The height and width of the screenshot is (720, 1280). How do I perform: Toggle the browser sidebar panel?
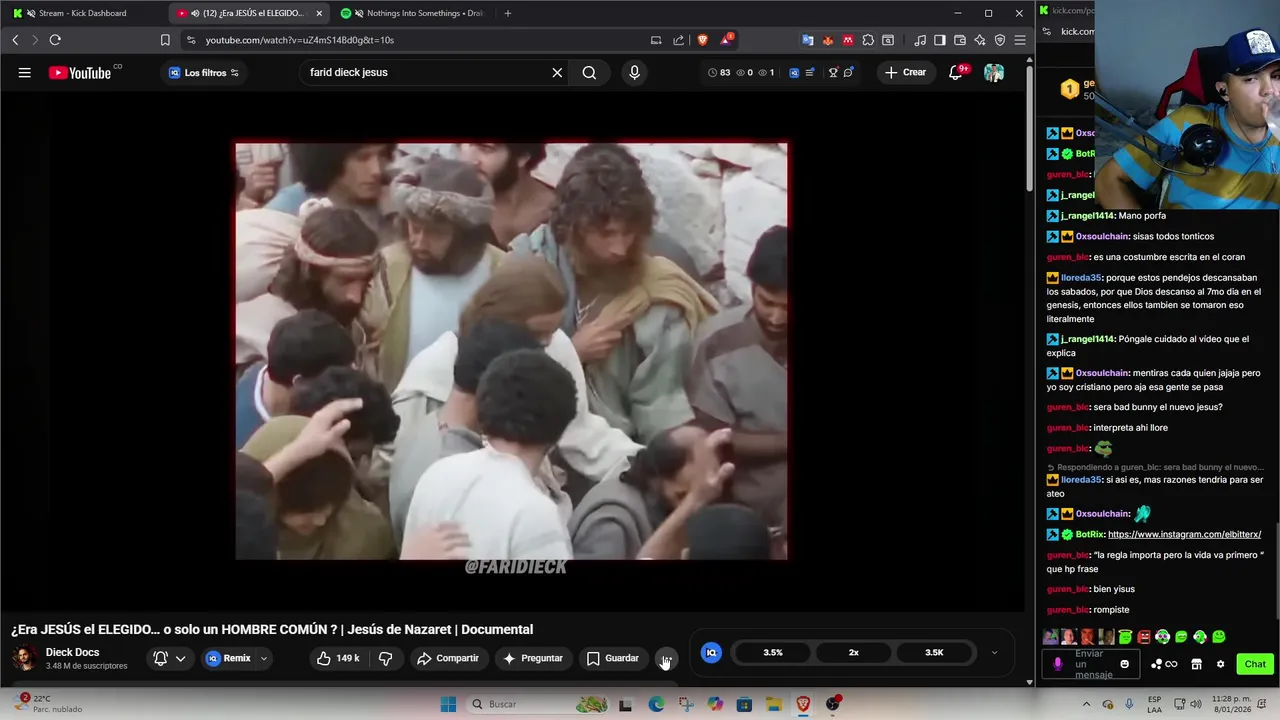940,40
